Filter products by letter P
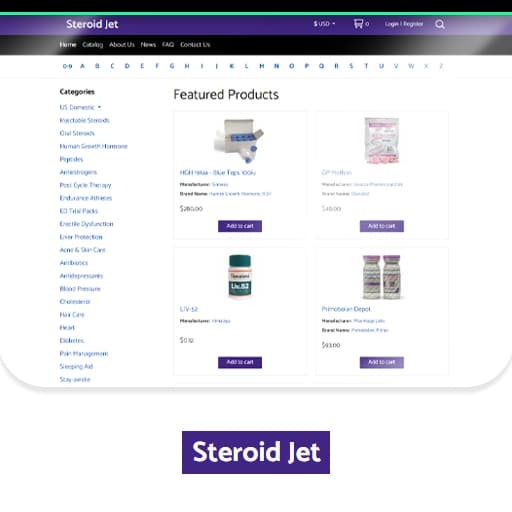Screen dimensions: 512x512 (x=307, y=66)
